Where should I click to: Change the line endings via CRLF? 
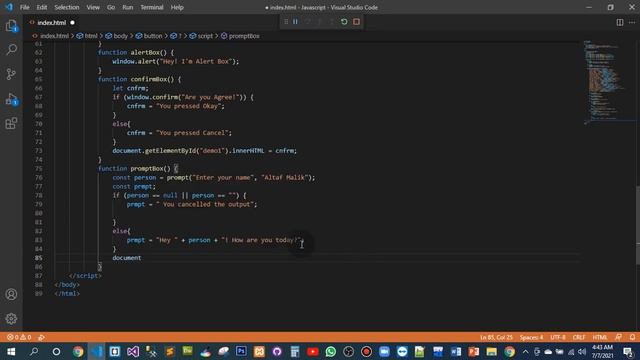point(579,337)
